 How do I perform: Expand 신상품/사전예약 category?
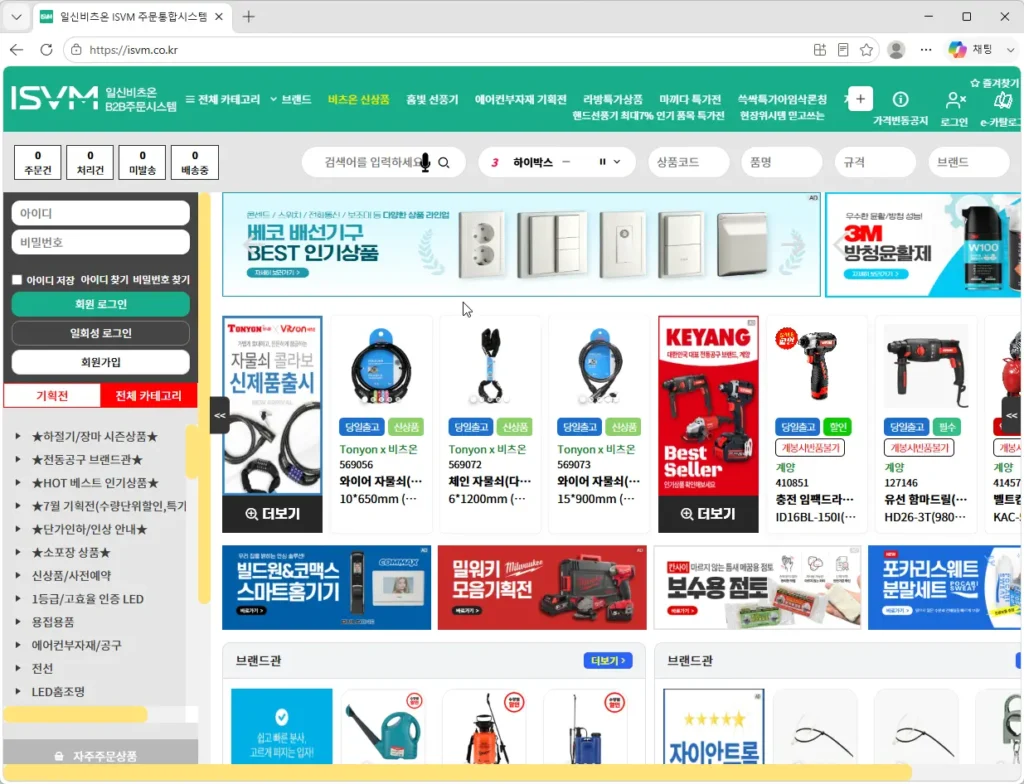tap(18, 576)
